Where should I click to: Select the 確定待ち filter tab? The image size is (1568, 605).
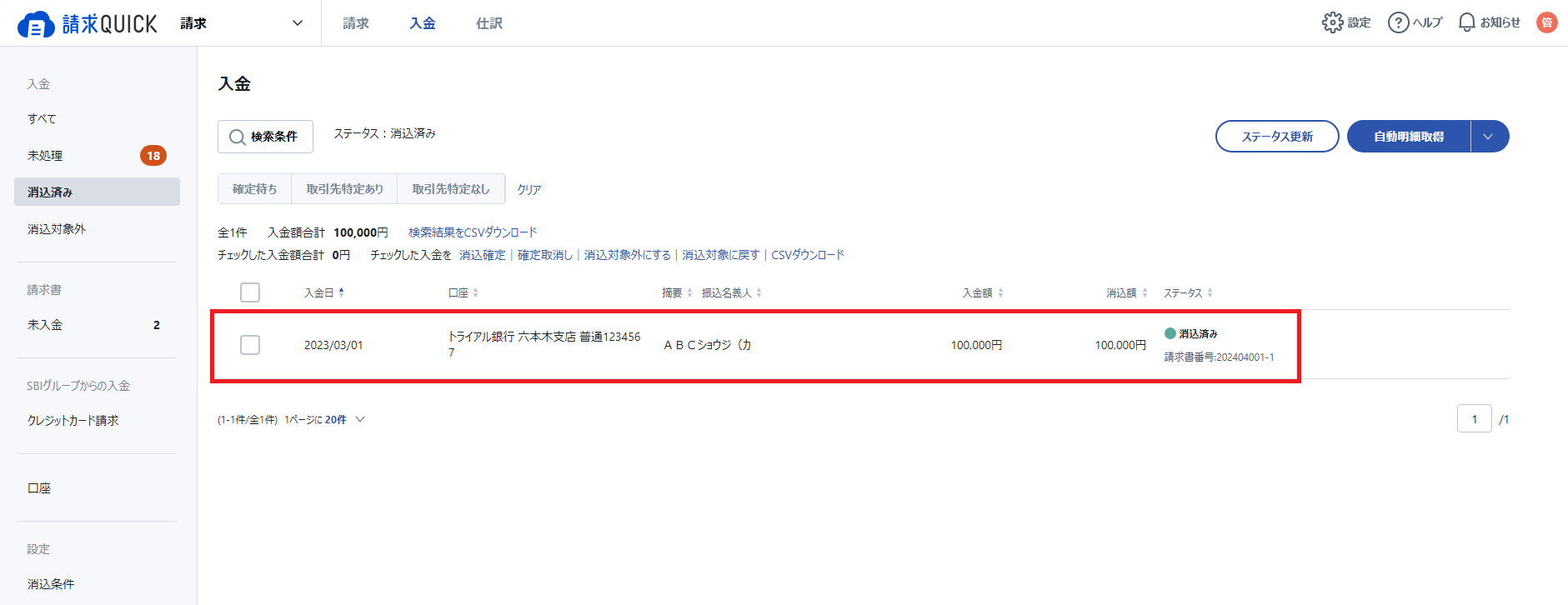[255, 189]
